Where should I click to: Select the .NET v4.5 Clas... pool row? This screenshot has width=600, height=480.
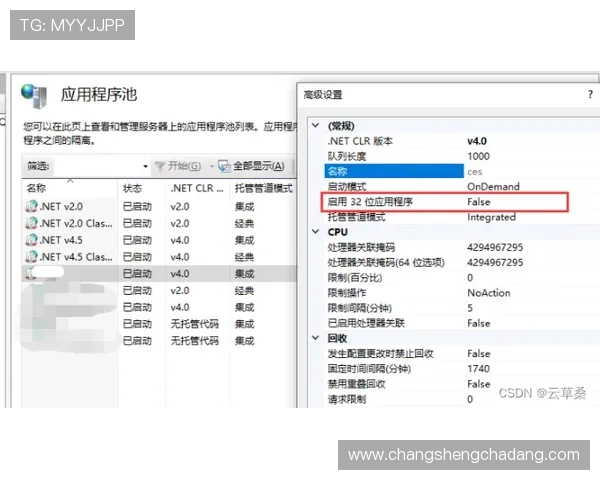(x=159, y=257)
